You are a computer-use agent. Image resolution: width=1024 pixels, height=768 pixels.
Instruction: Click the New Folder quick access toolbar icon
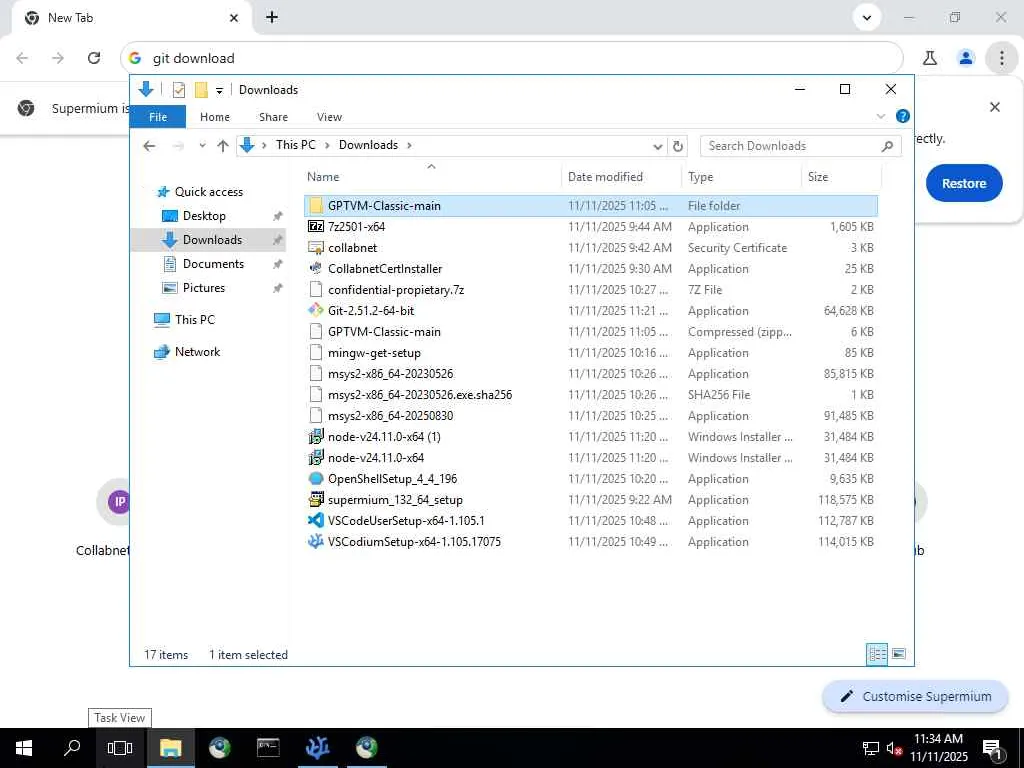(x=201, y=90)
